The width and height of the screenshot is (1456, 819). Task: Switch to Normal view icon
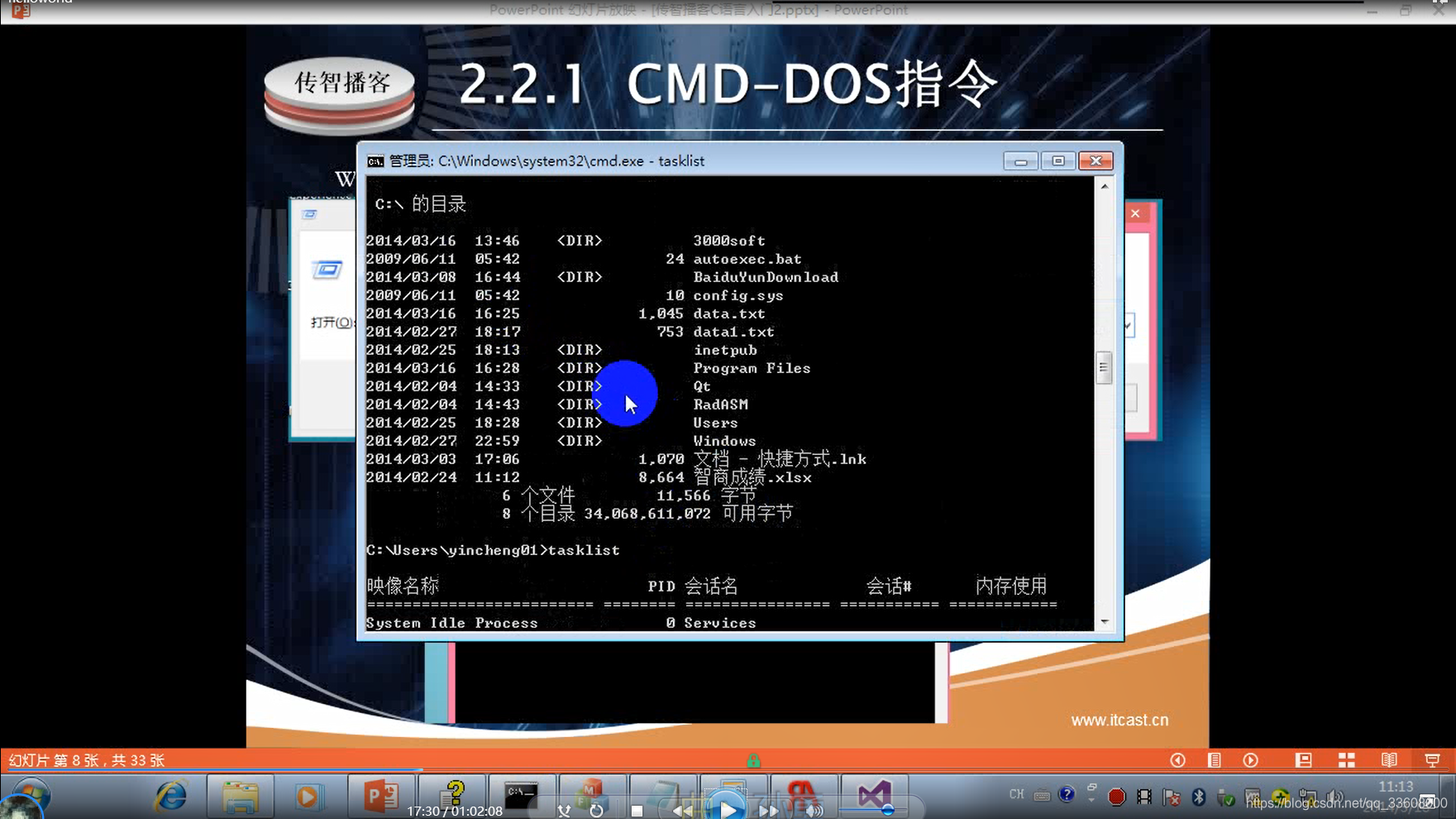coord(1304,760)
